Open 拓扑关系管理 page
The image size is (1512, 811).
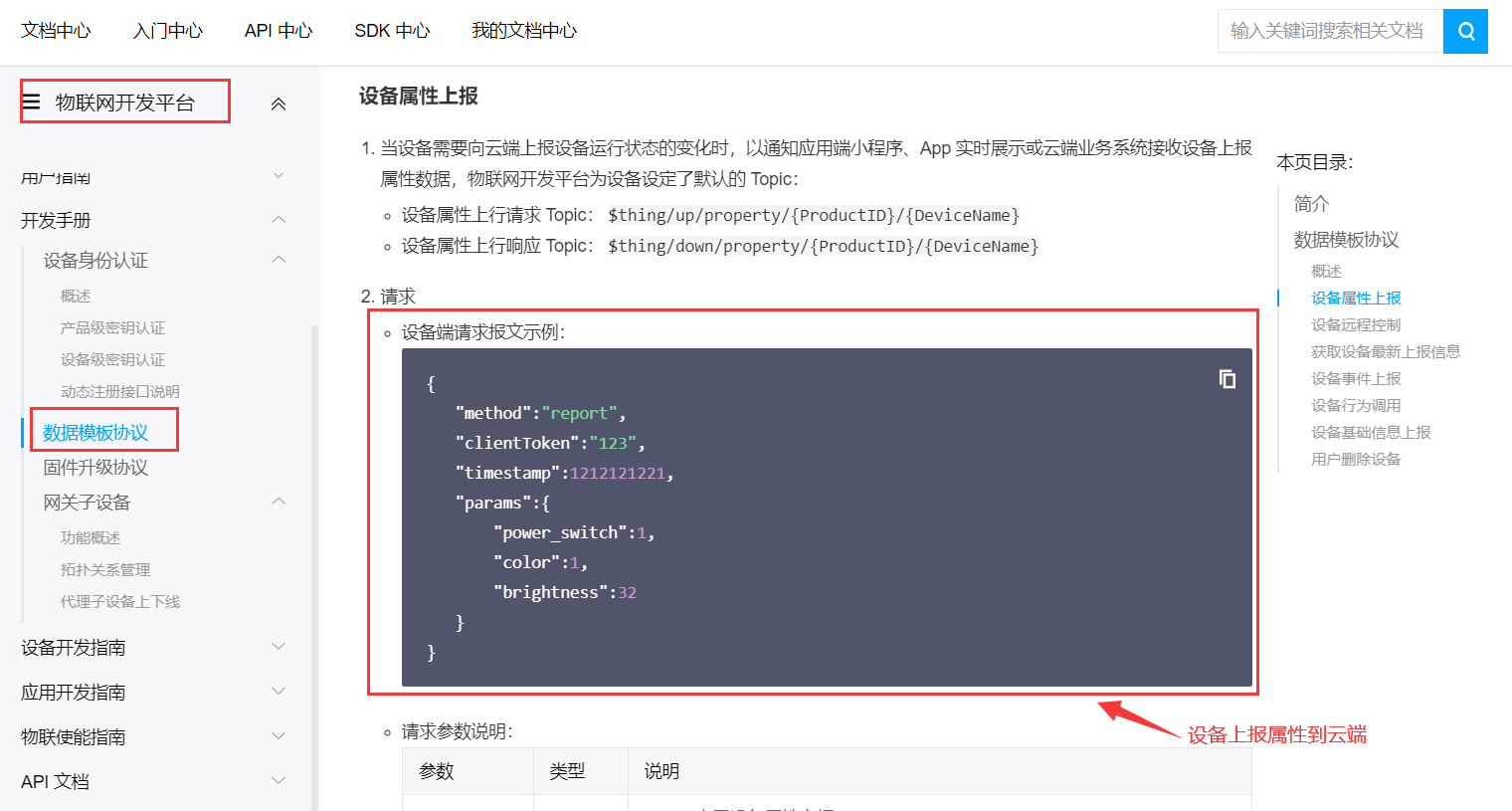[x=105, y=569]
